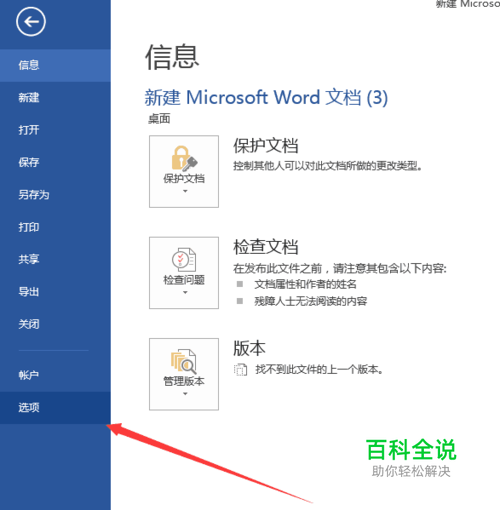
Task: Click the checklist icon above 检查问题
Action: point(184,260)
